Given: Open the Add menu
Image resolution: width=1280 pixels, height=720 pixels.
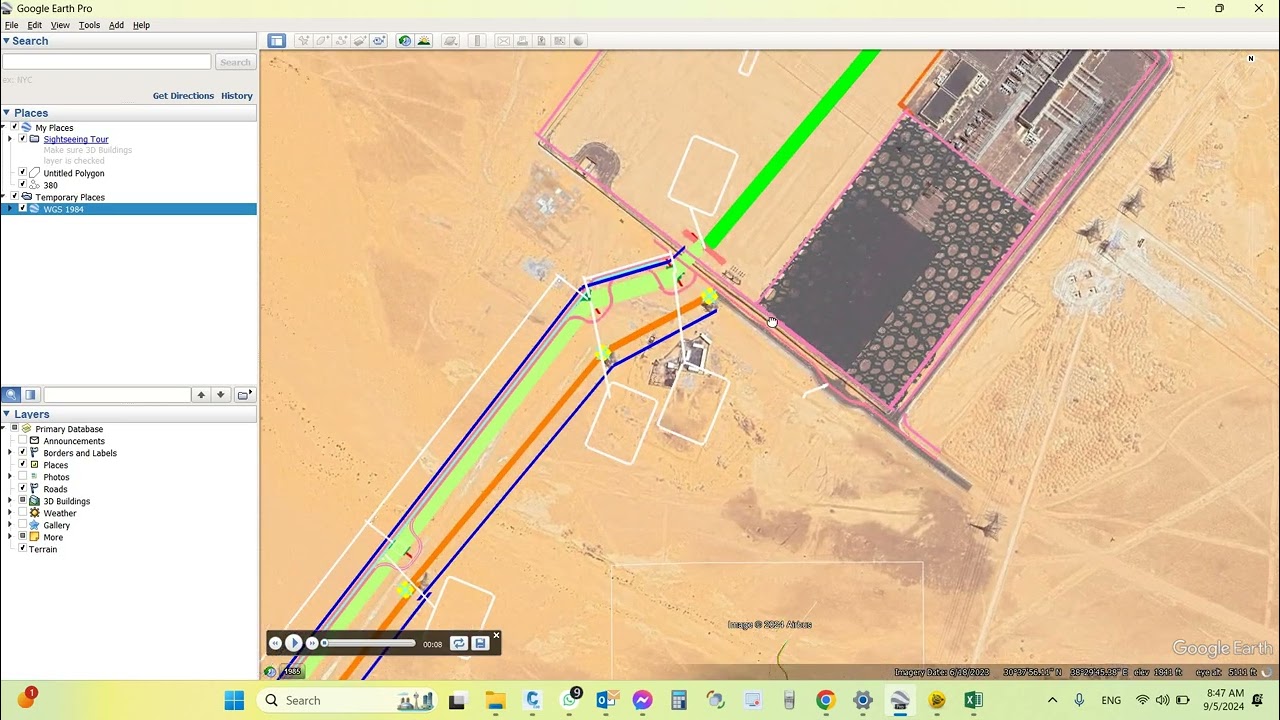Looking at the screenshot, I should (x=116, y=25).
